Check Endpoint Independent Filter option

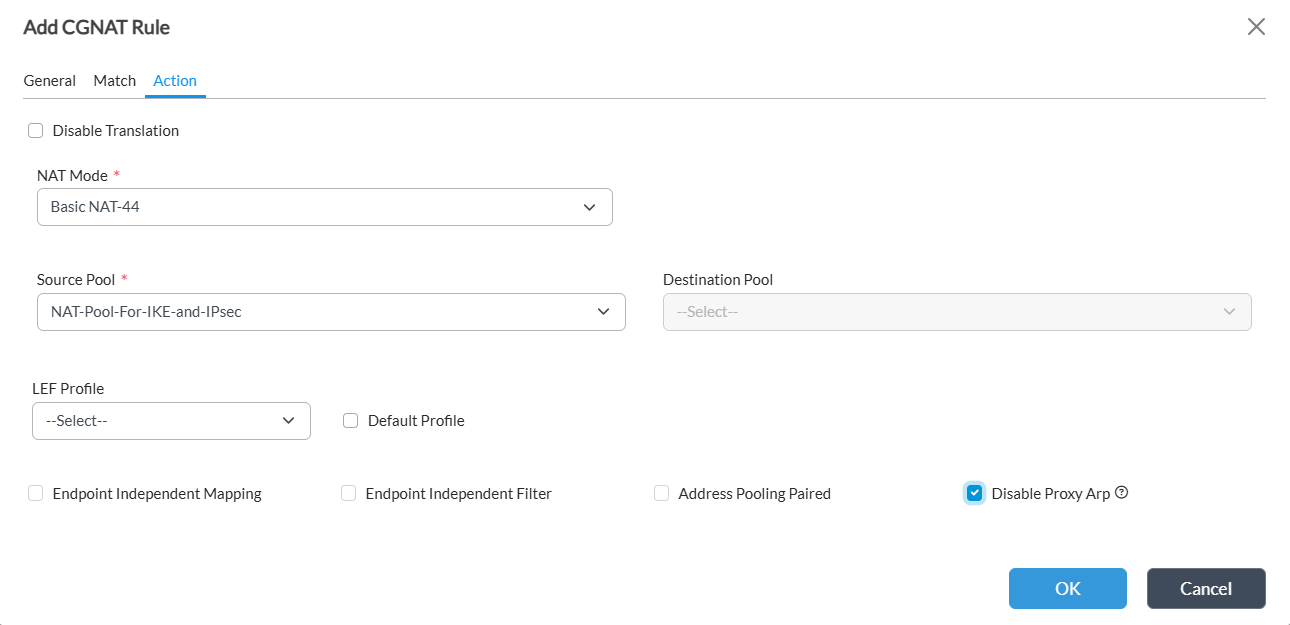(x=349, y=493)
